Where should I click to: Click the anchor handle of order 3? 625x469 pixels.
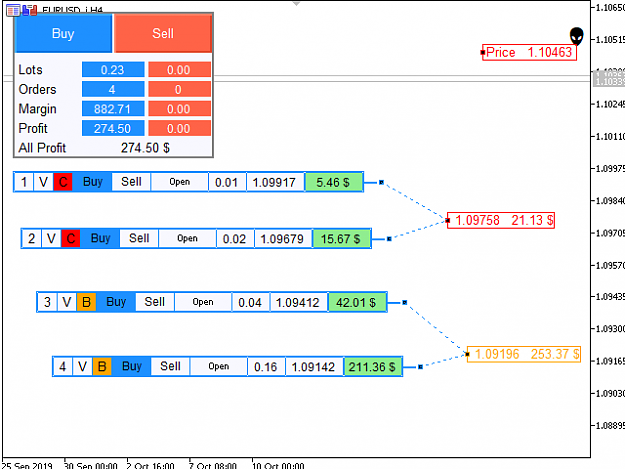[x=405, y=302]
